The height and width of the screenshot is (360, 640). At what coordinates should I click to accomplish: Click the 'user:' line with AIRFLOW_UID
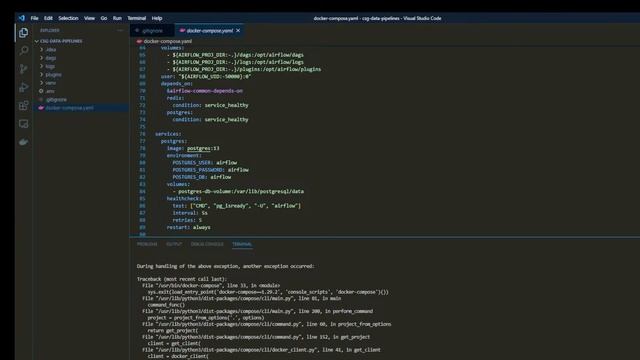tap(206, 76)
